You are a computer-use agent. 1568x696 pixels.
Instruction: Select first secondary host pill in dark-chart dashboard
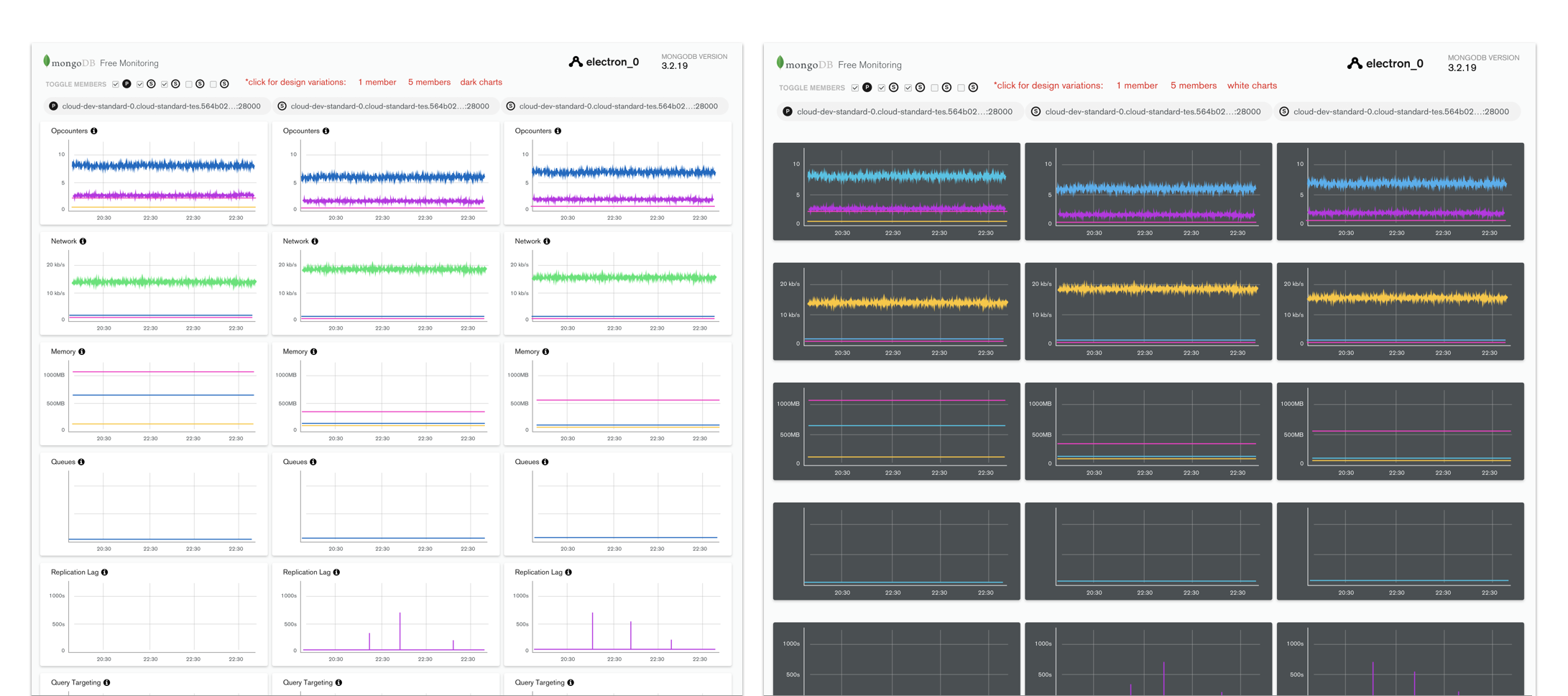coord(1148,112)
